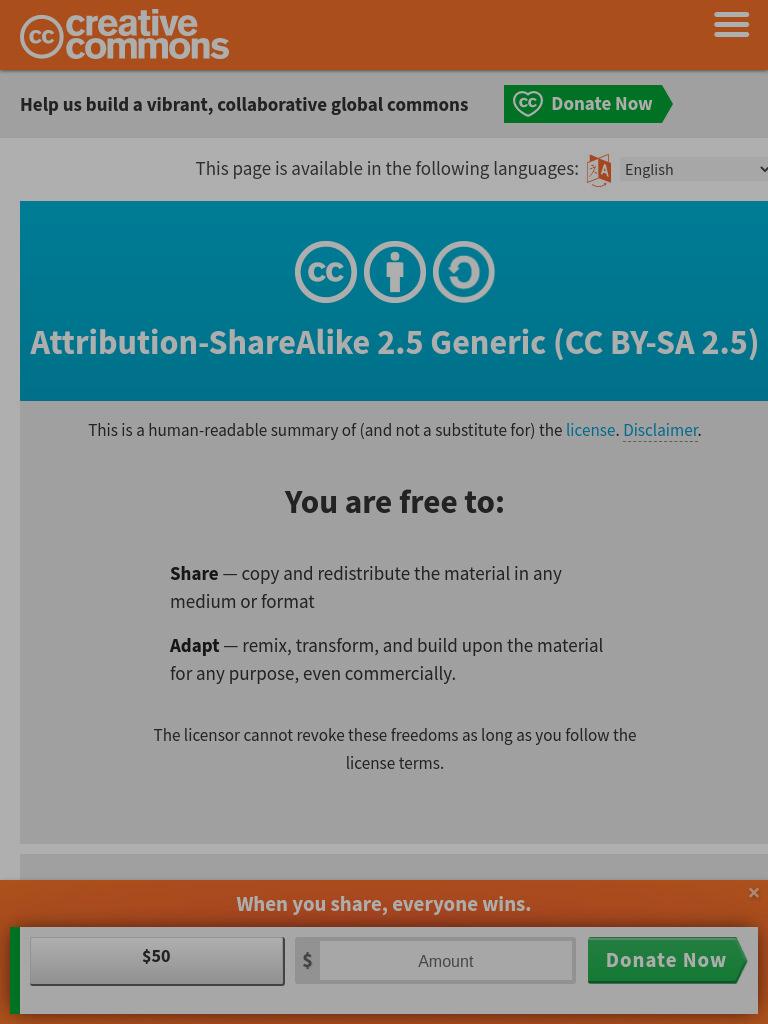Select the $50 donation amount
This screenshot has width=768, height=1024.
coord(157,961)
